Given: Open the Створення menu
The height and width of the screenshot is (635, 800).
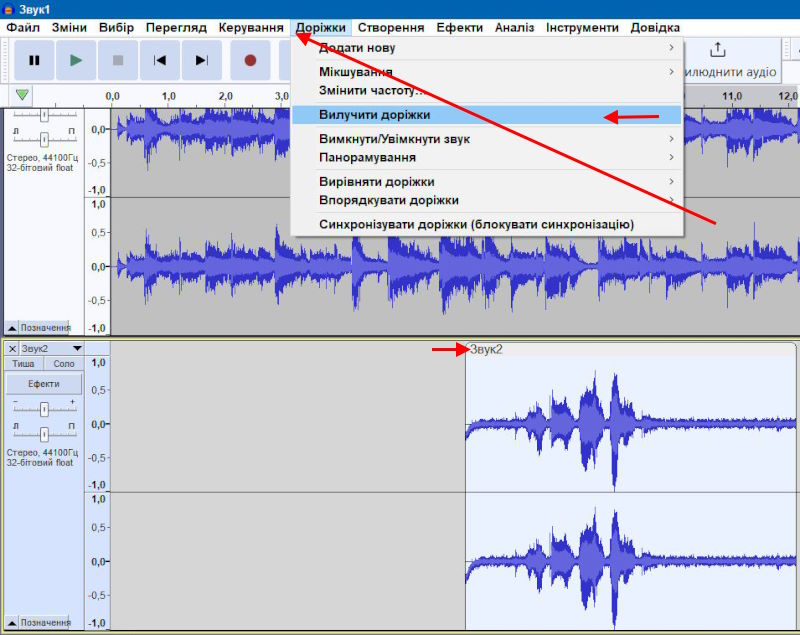Looking at the screenshot, I should 391,28.
